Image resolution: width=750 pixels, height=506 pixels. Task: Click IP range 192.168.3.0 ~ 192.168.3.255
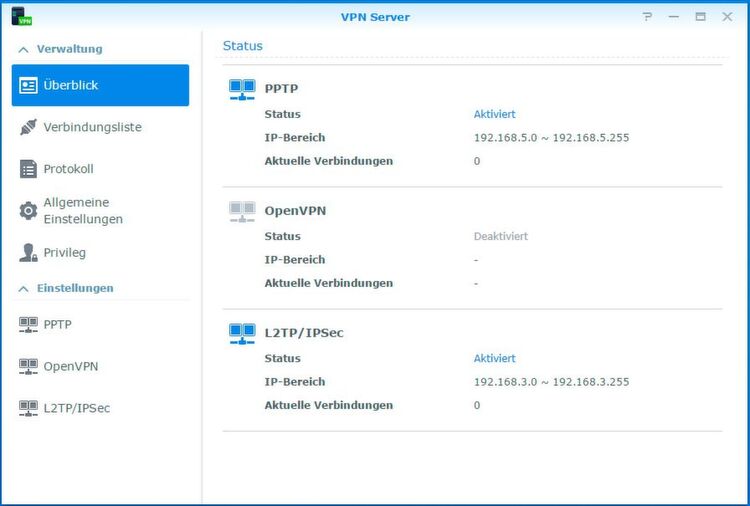551,382
